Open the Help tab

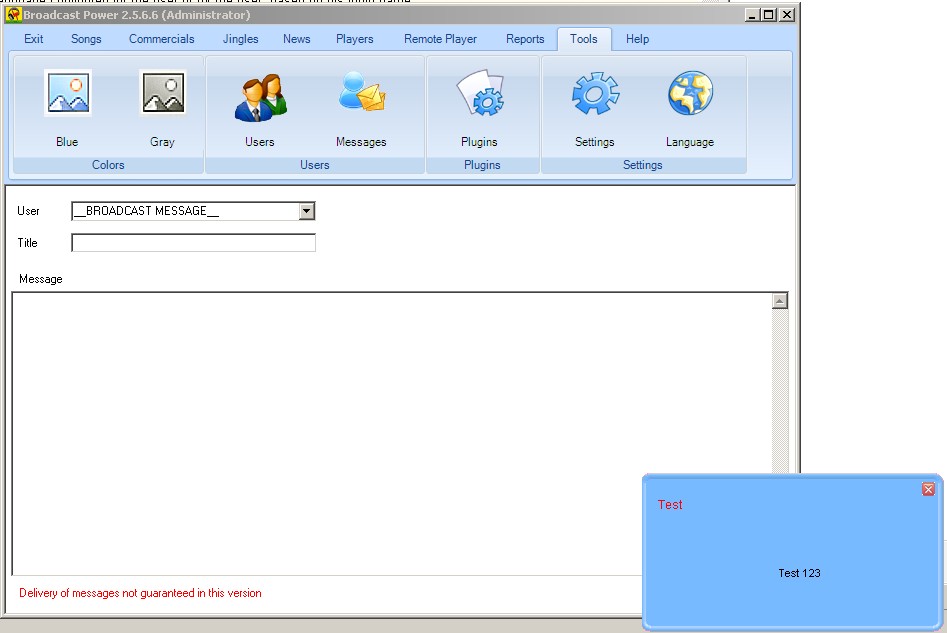click(637, 39)
